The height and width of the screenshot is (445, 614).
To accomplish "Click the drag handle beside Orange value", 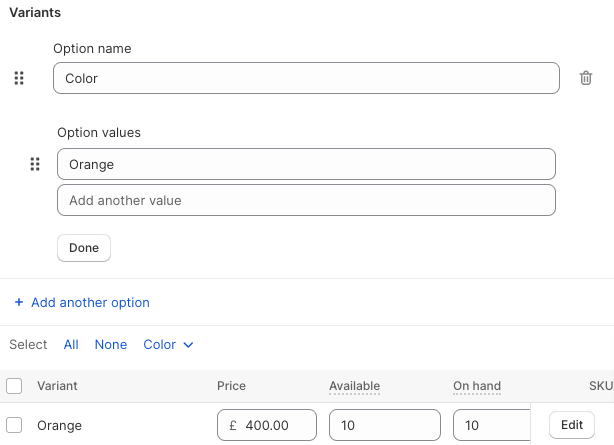I will tap(35, 164).
